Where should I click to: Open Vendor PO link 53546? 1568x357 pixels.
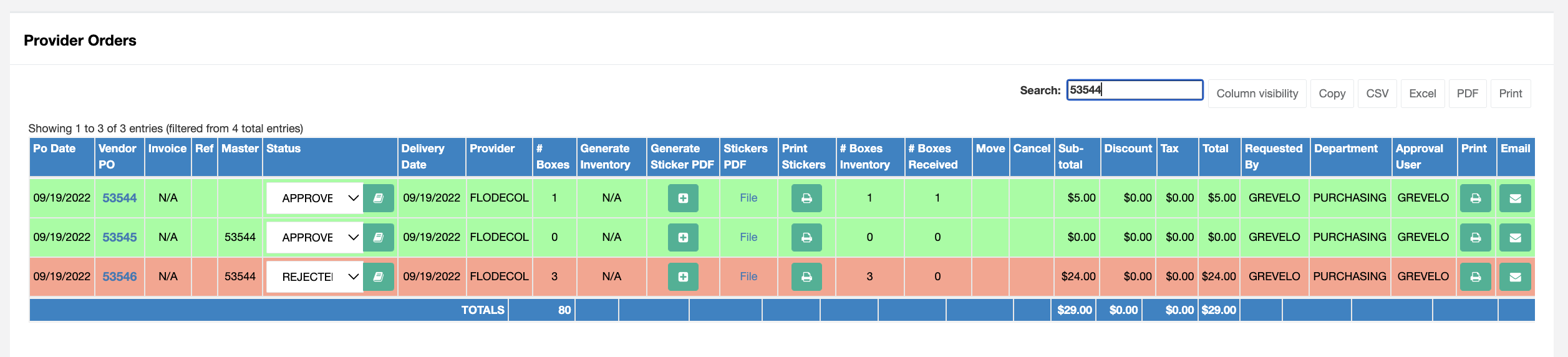[x=119, y=276]
